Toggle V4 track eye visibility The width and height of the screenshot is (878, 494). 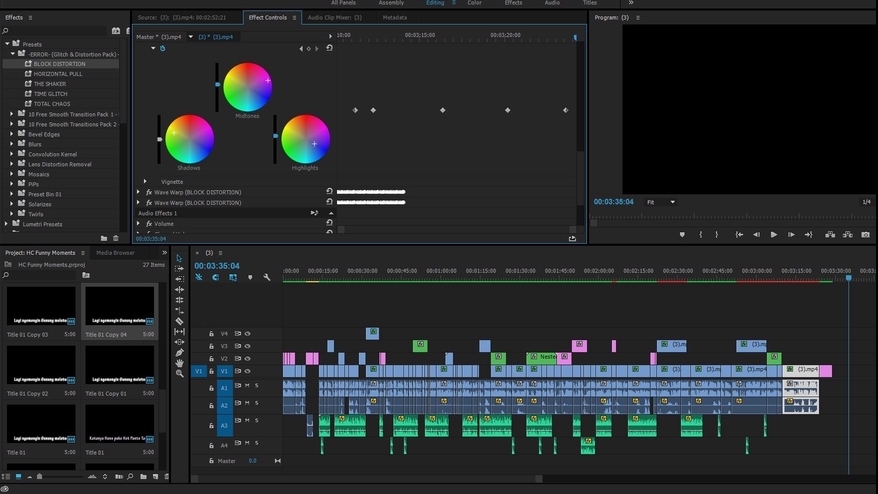[247, 333]
